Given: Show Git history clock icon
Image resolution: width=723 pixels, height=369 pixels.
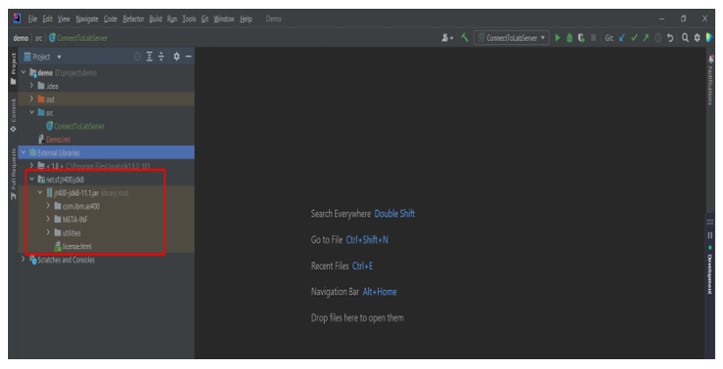Looking at the screenshot, I should pyautogui.click(x=658, y=38).
